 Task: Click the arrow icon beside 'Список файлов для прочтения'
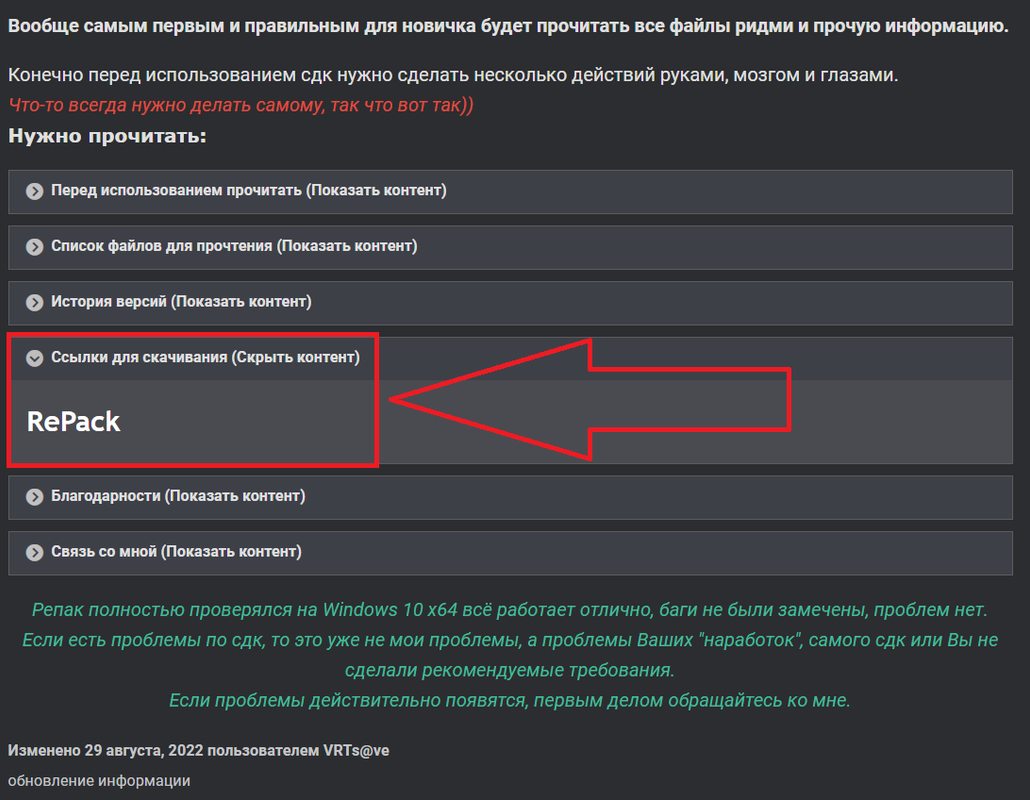tap(34, 247)
